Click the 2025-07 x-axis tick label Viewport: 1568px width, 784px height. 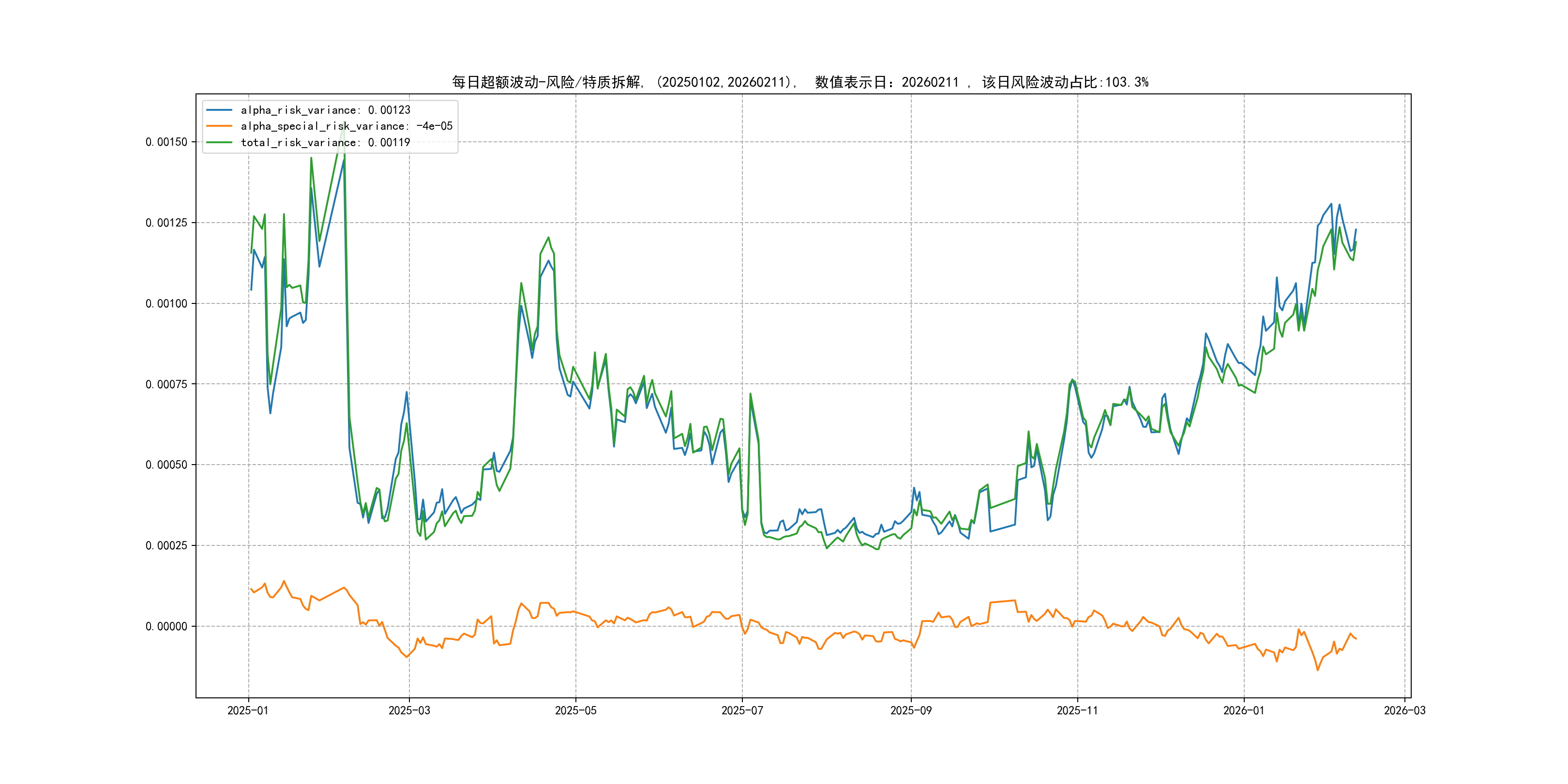742,710
